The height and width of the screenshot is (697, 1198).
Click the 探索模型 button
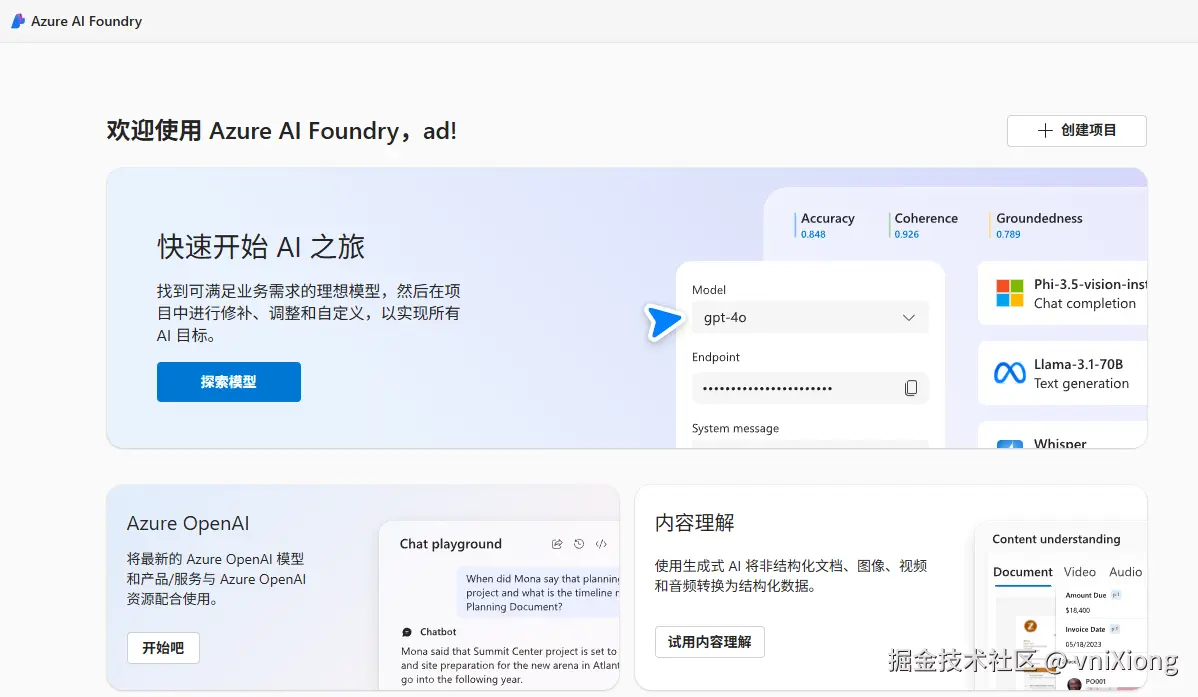click(228, 382)
